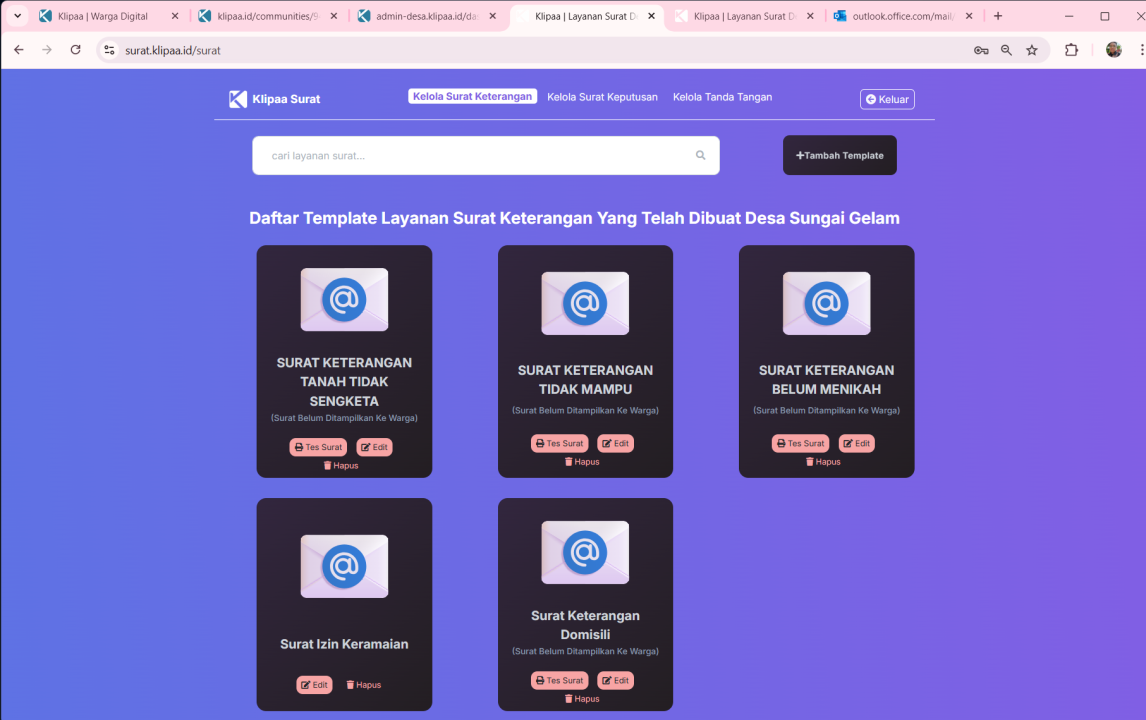Open the zoom magnifier icon in address bar
The width and height of the screenshot is (1146, 720).
(1007, 50)
